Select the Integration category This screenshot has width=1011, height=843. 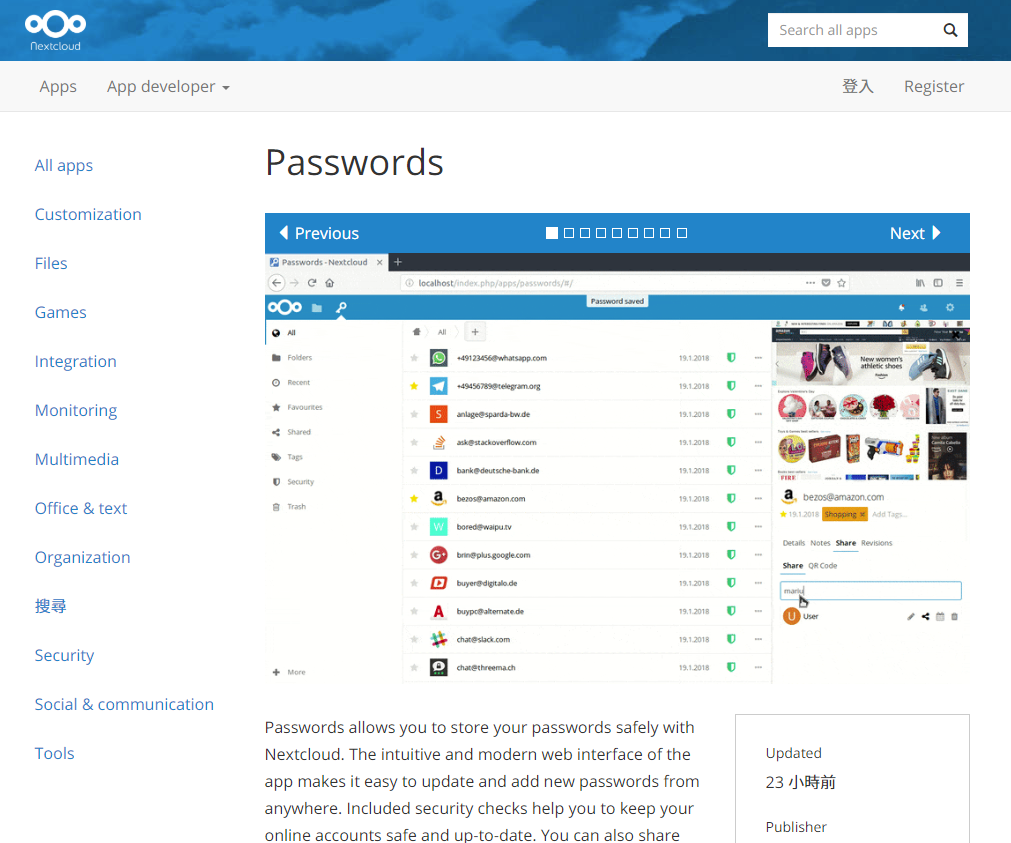tap(75, 361)
